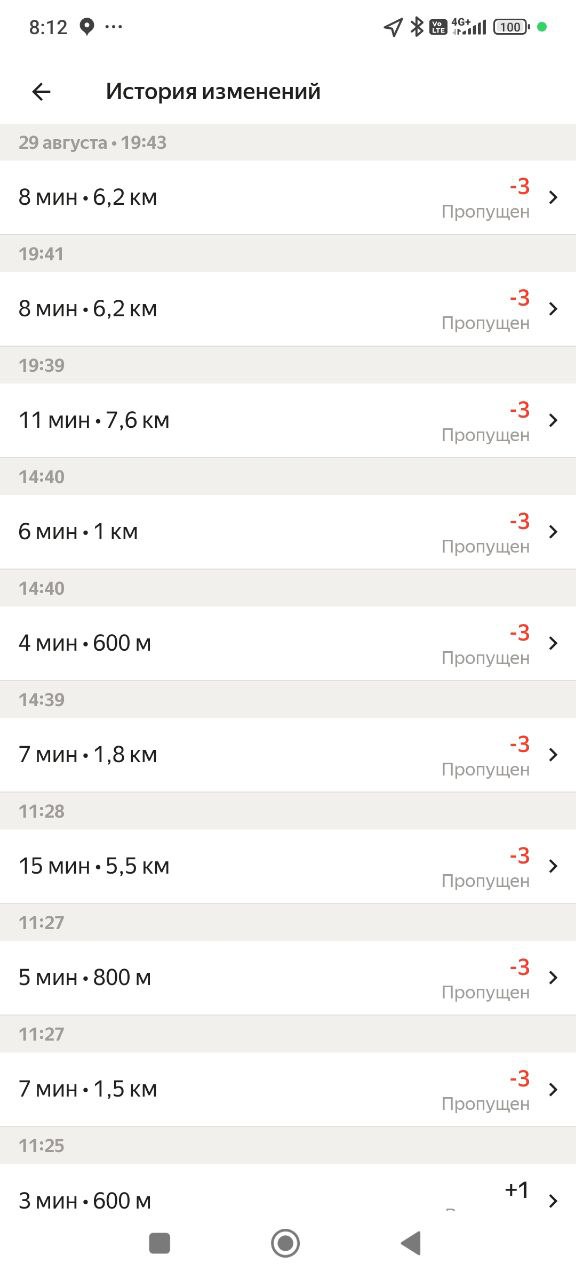Open Android recent apps square button

click(159, 1243)
